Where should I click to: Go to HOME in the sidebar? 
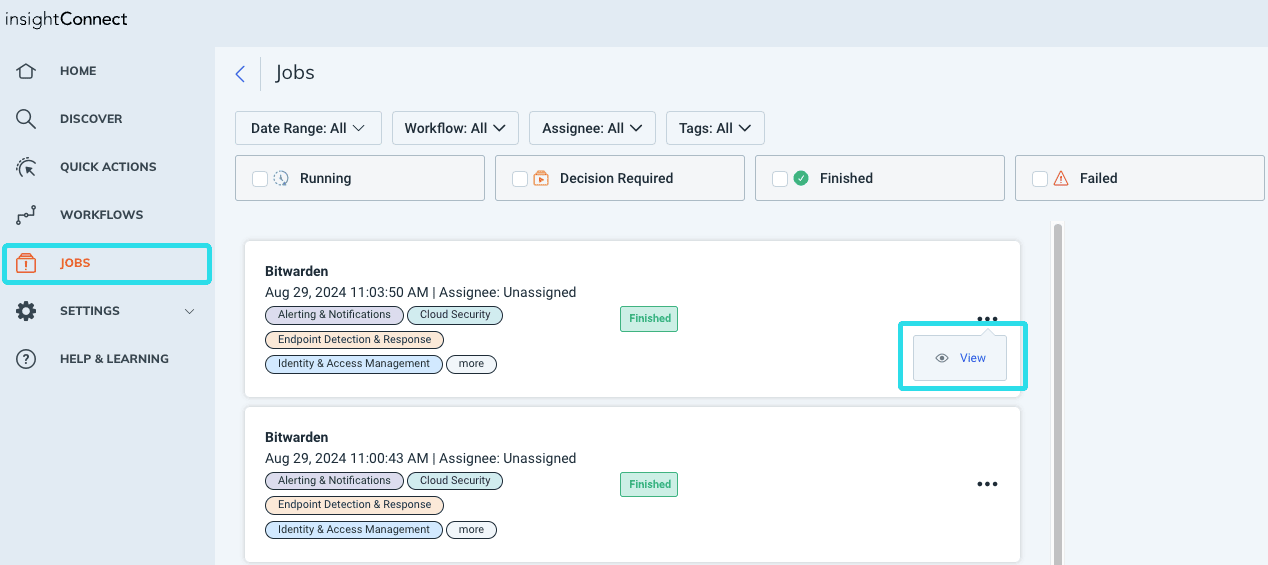point(78,71)
